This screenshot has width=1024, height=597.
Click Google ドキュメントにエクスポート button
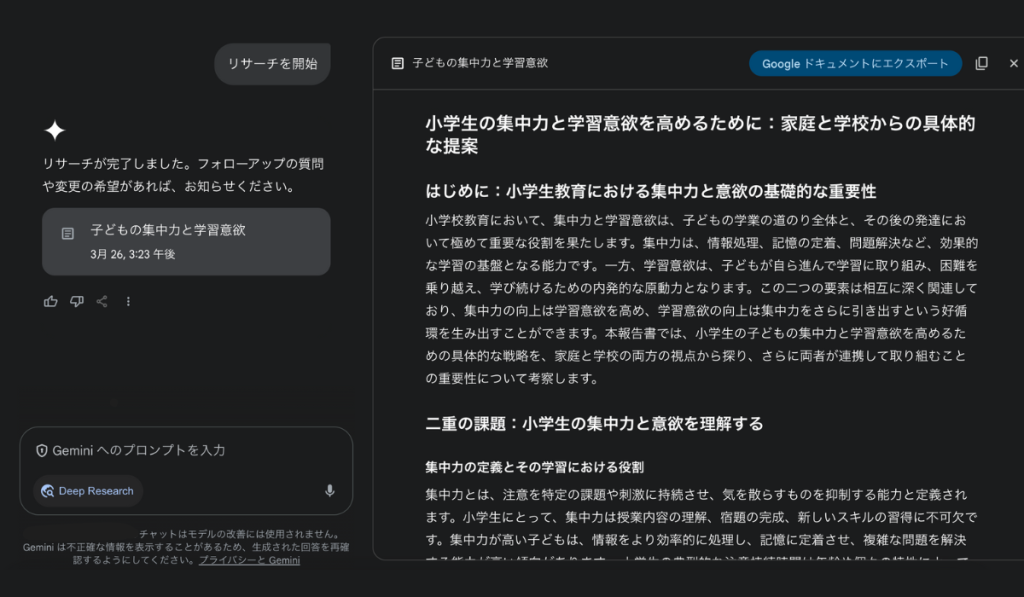point(855,63)
